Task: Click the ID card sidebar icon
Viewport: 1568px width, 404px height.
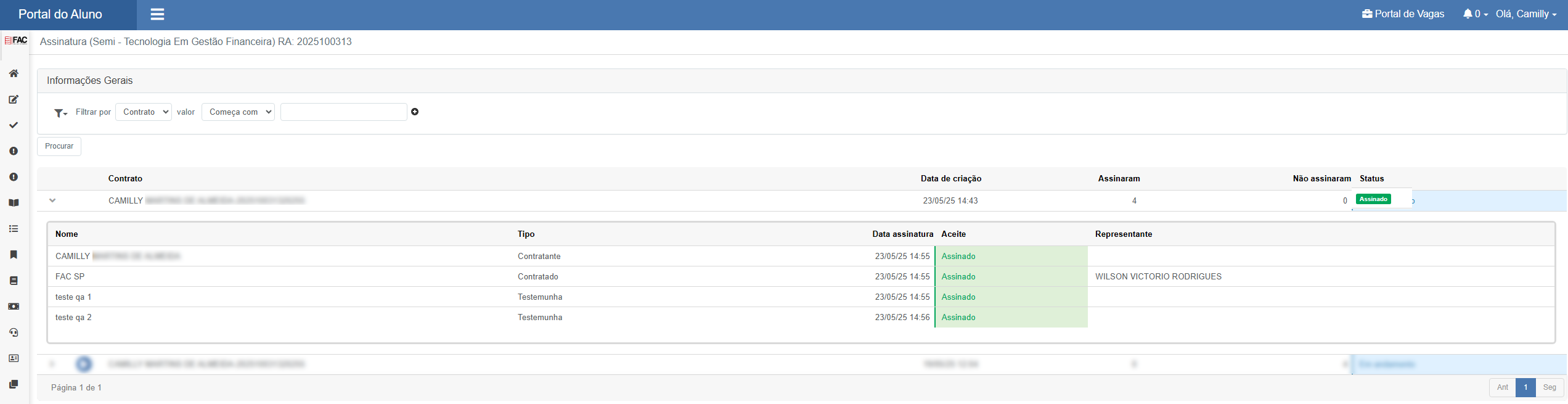Action: click(x=14, y=358)
